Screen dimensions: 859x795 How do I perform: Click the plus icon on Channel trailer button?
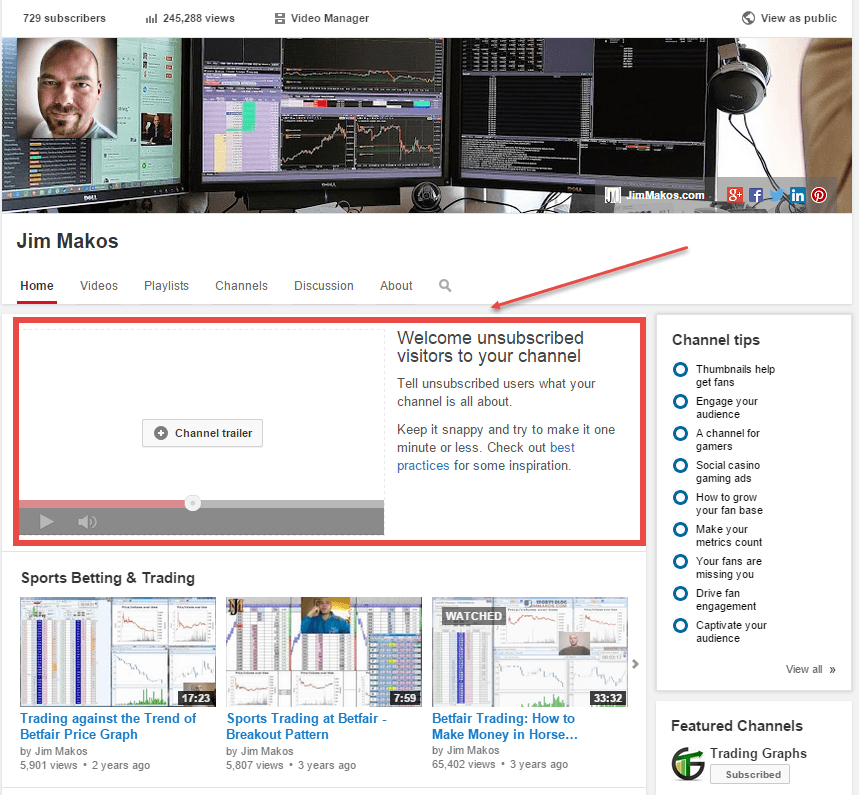click(x=161, y=433)
